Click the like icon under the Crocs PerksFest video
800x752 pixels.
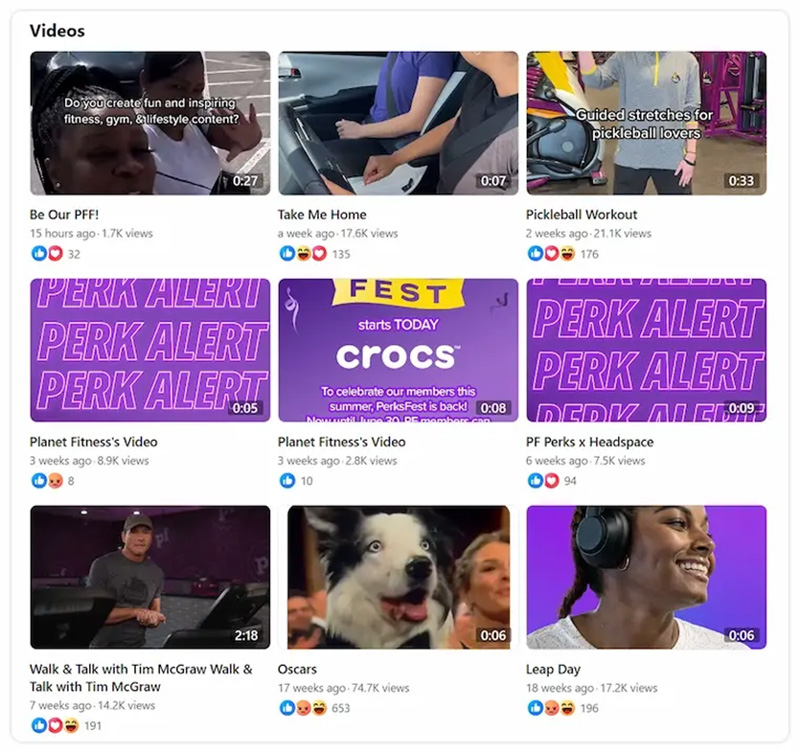[x=287, y=480]
